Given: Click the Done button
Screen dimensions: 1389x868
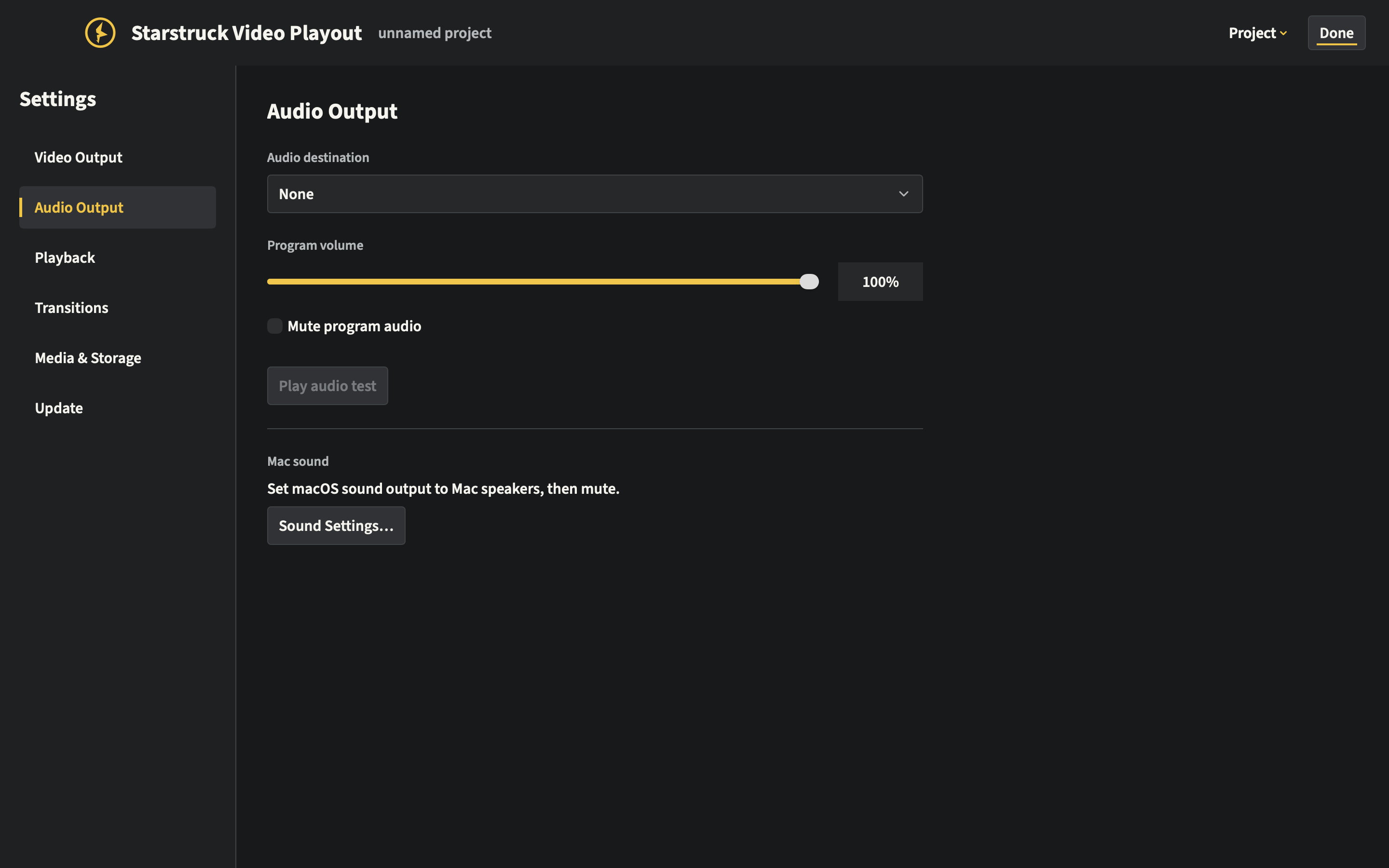Looking at the screenshot, I should 1336,33.
